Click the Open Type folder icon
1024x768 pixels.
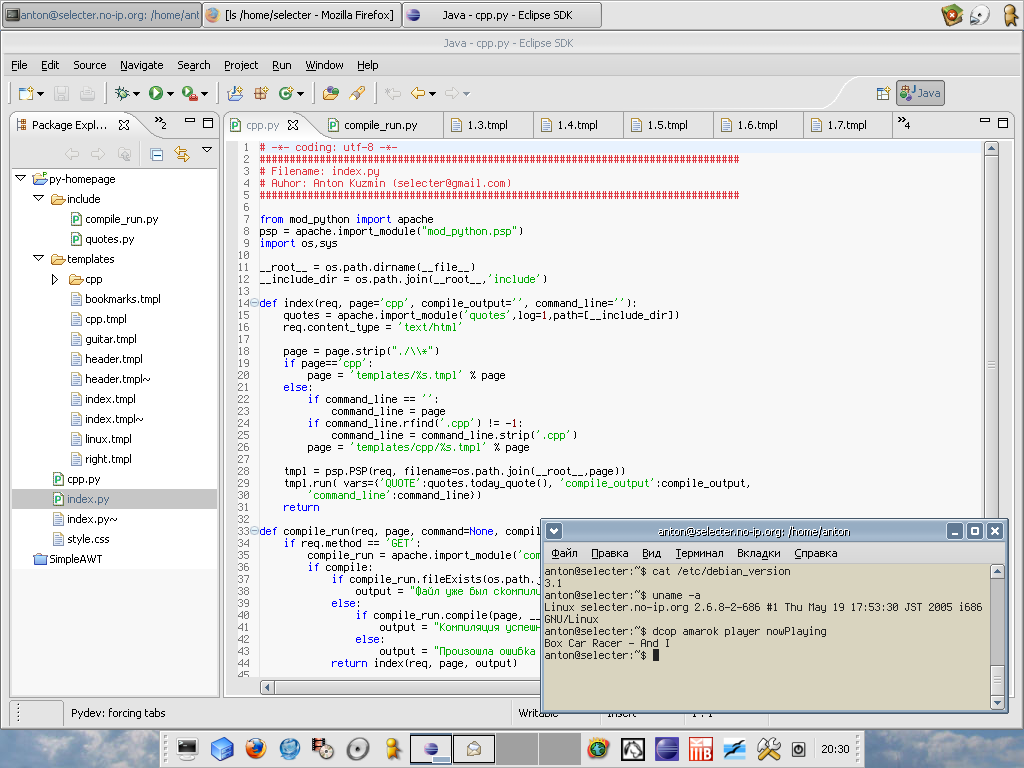331,93
